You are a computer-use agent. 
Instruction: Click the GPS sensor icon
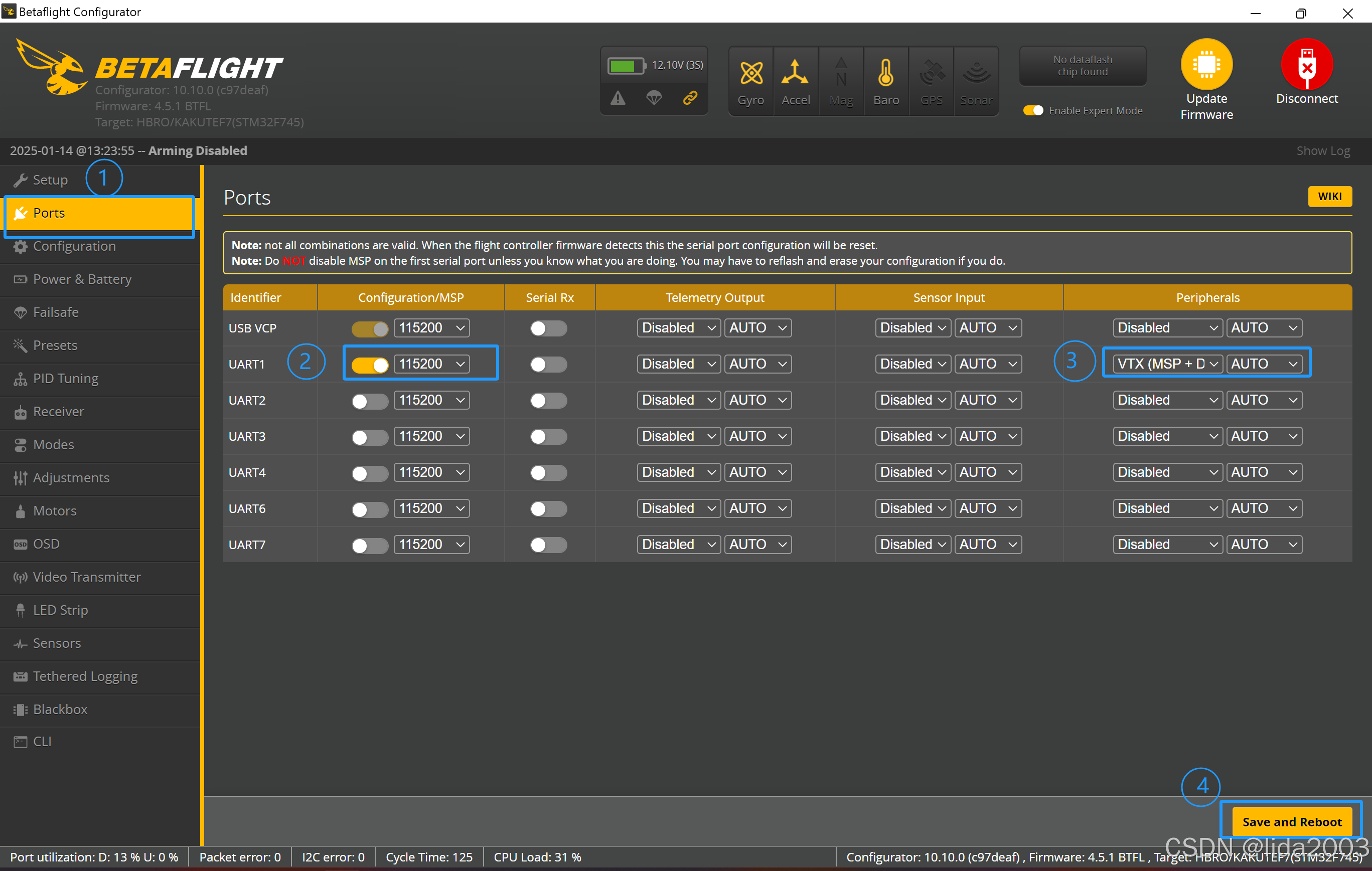(932, 72)
